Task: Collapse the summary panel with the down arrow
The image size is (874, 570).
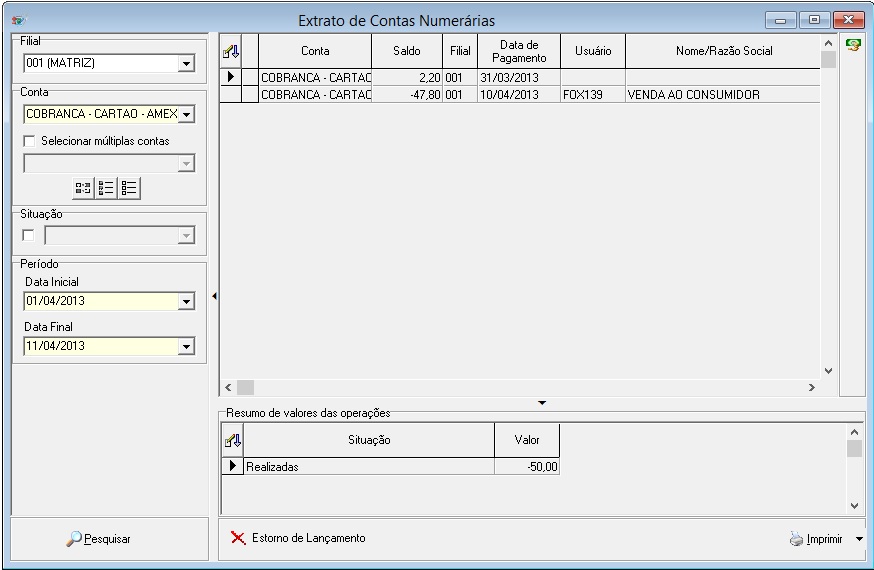Action: point(542,402)
